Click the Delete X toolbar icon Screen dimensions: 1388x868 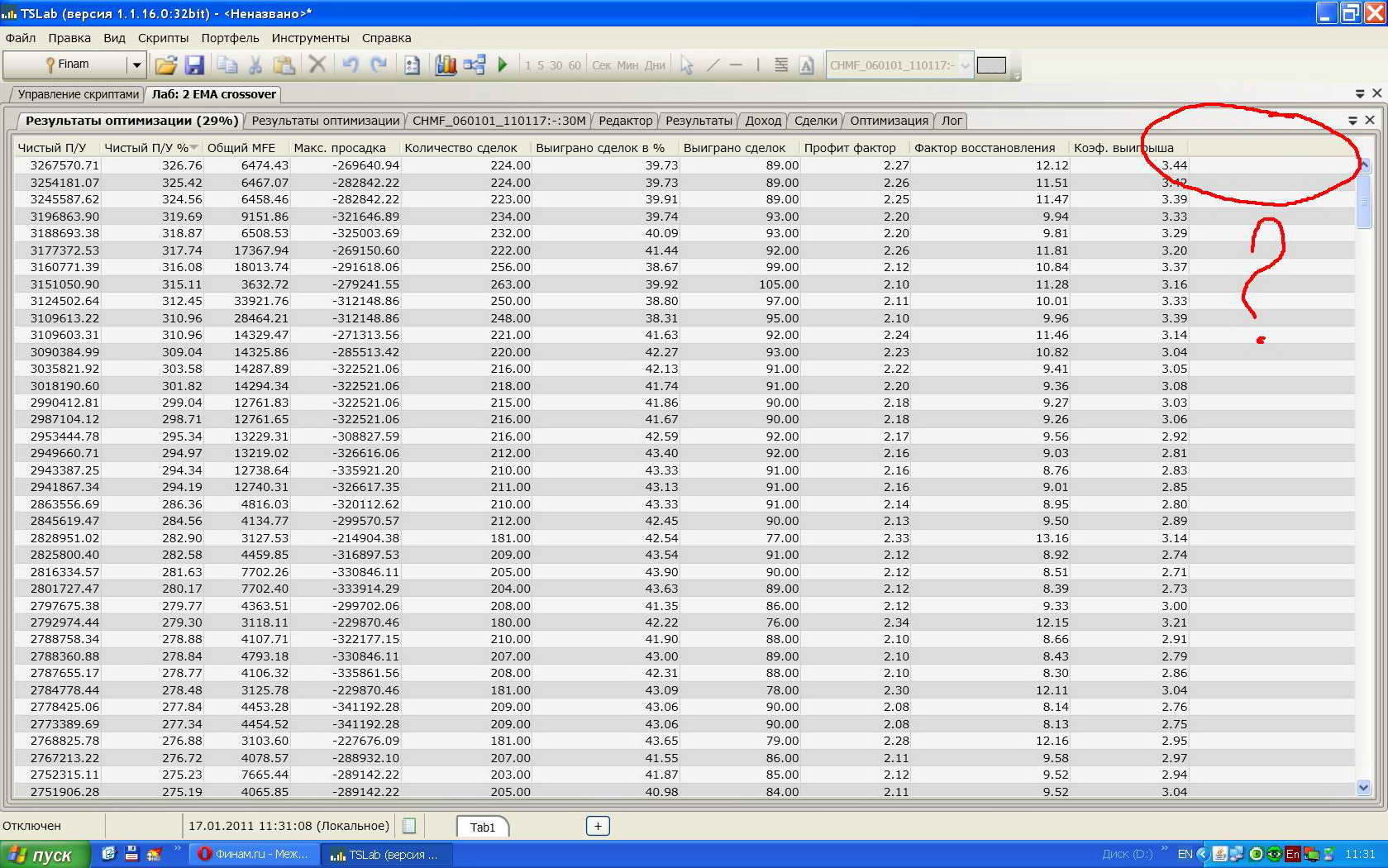tap(317, 64)
